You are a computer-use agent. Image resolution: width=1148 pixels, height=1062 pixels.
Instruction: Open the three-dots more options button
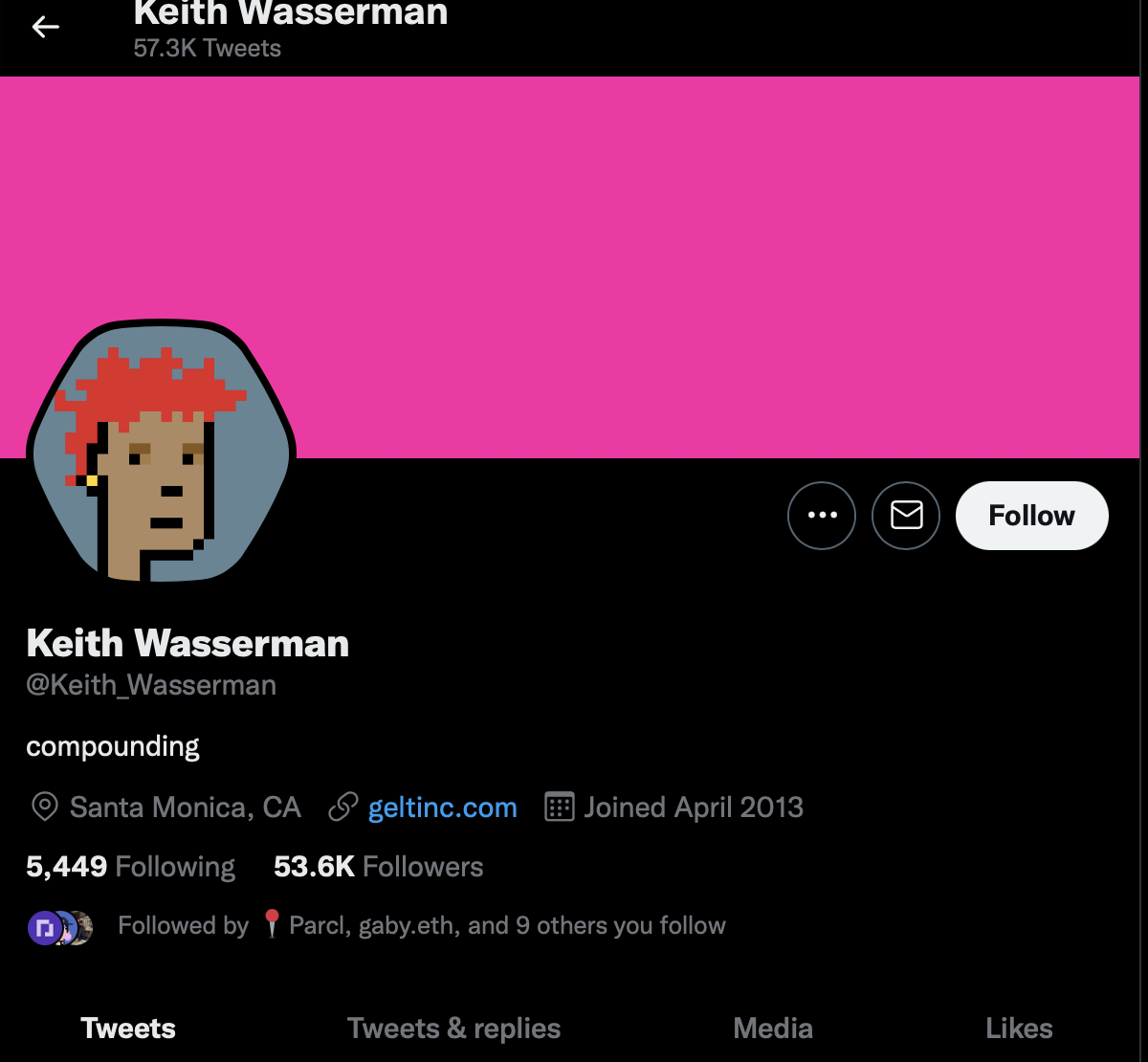tap(822, 516)
